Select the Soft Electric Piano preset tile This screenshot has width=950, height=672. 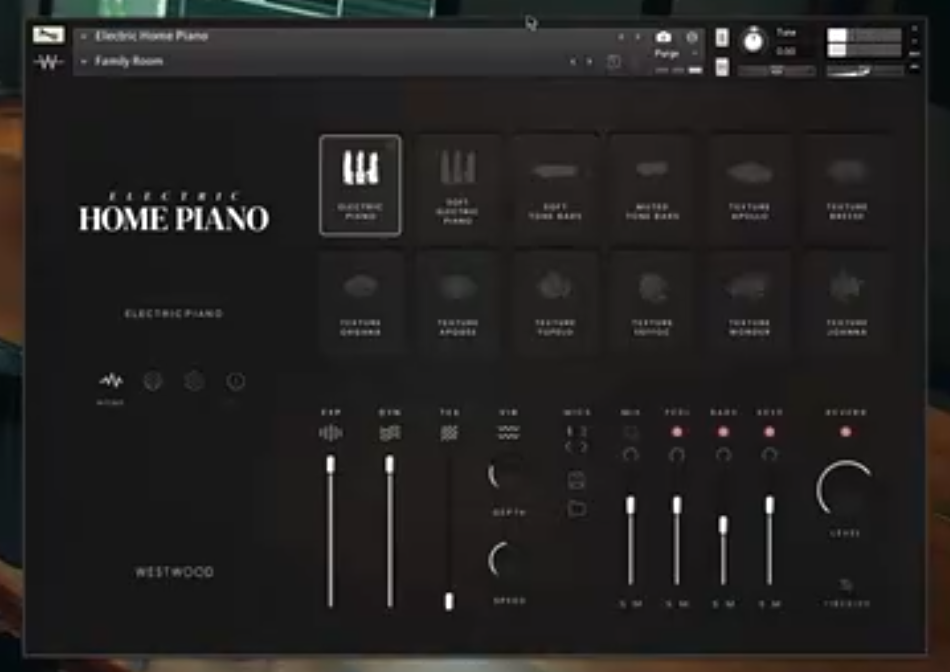pos(457,185)
